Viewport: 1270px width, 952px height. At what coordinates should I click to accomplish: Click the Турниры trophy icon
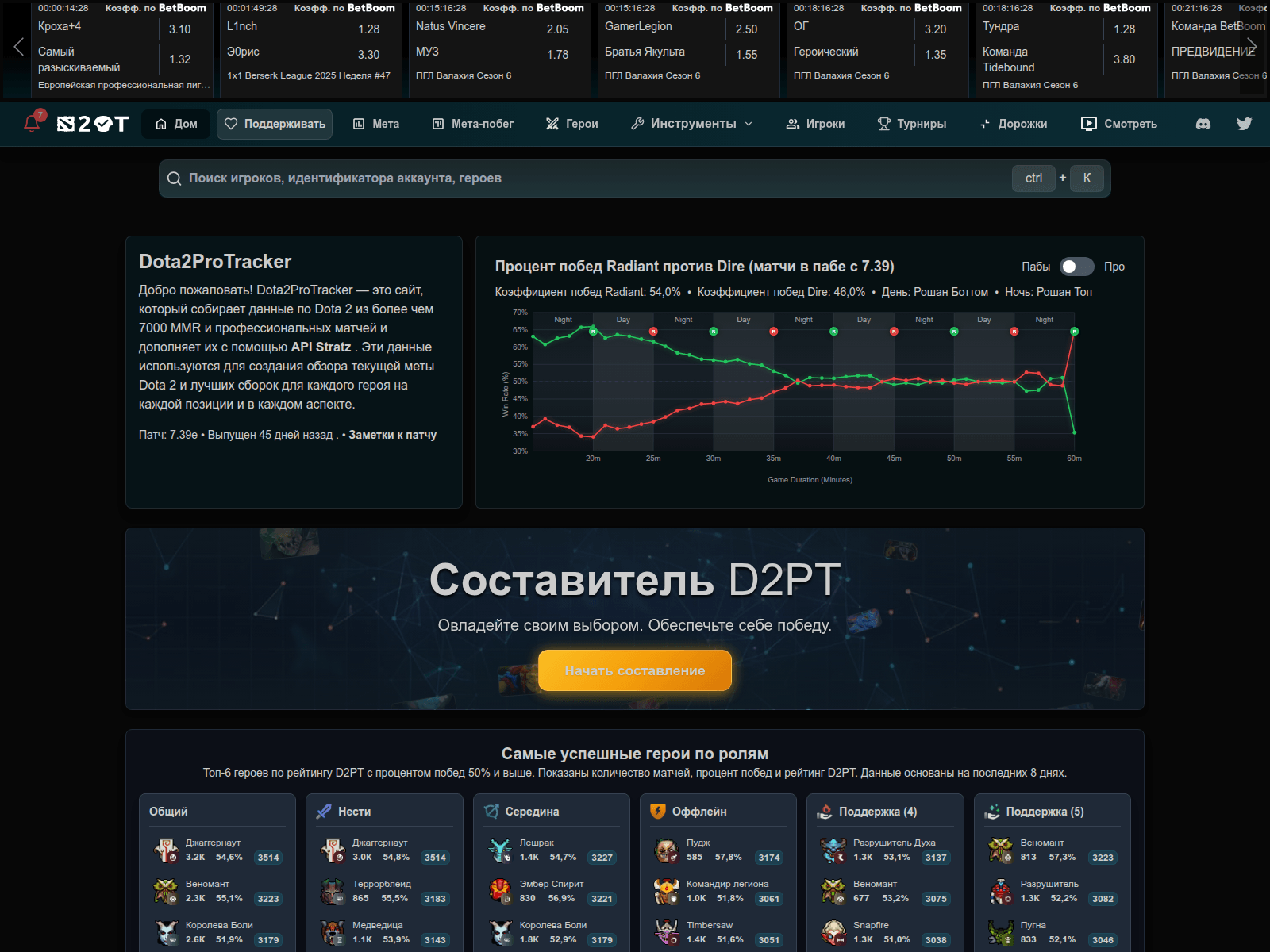883,124
